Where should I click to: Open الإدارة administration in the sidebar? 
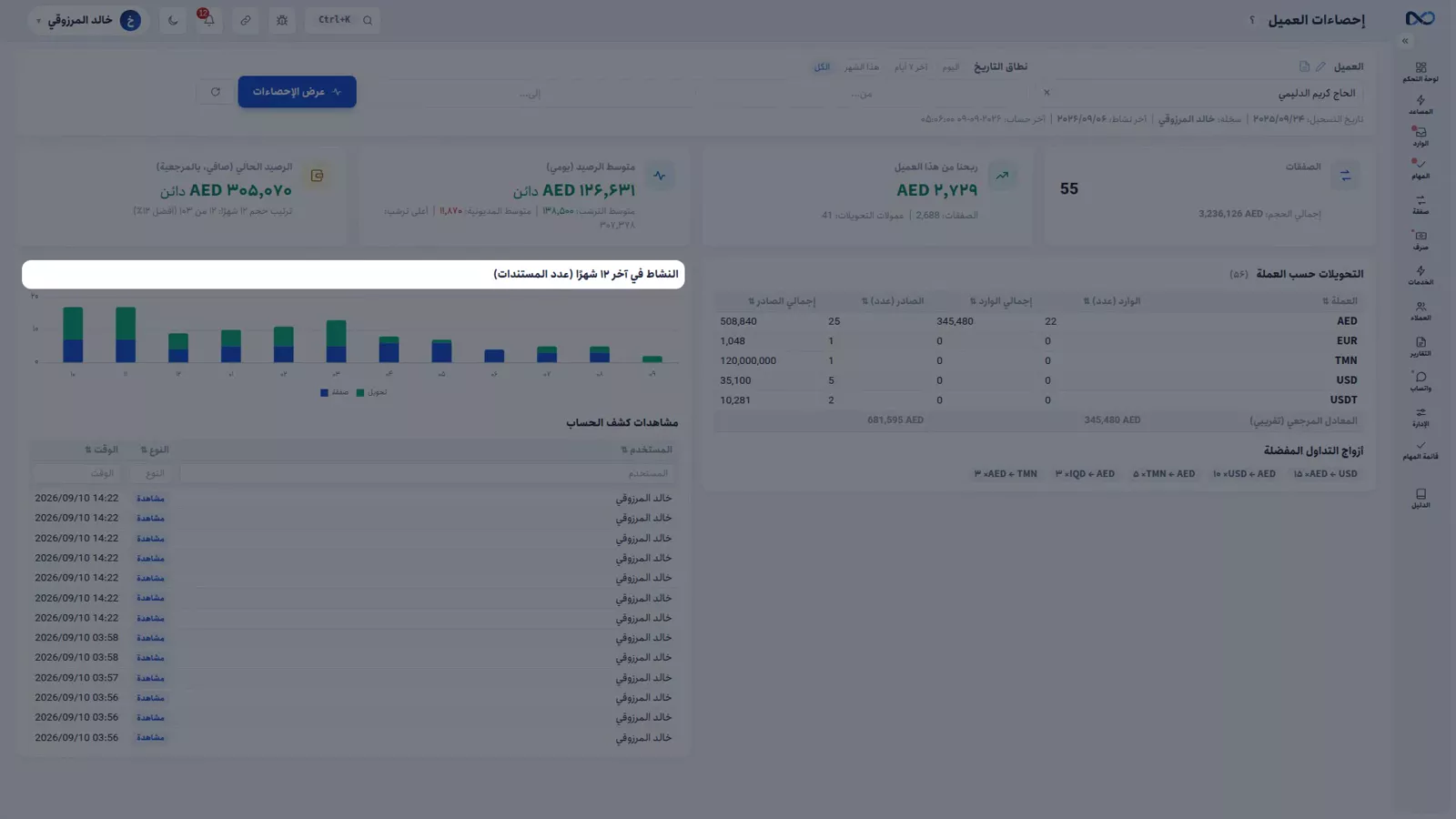[x=1421, y=417]
